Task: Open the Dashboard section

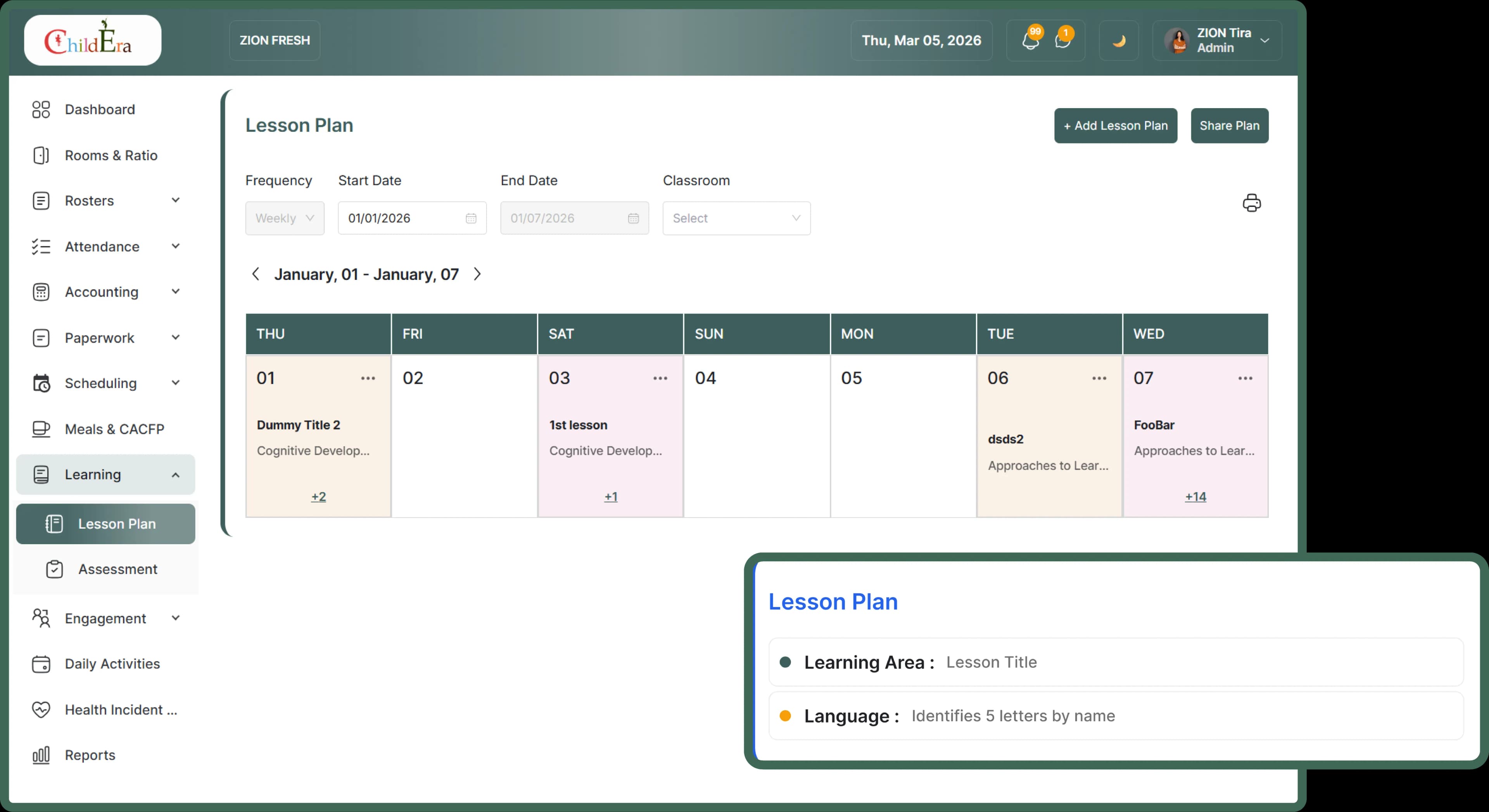Action: (99, 109)
